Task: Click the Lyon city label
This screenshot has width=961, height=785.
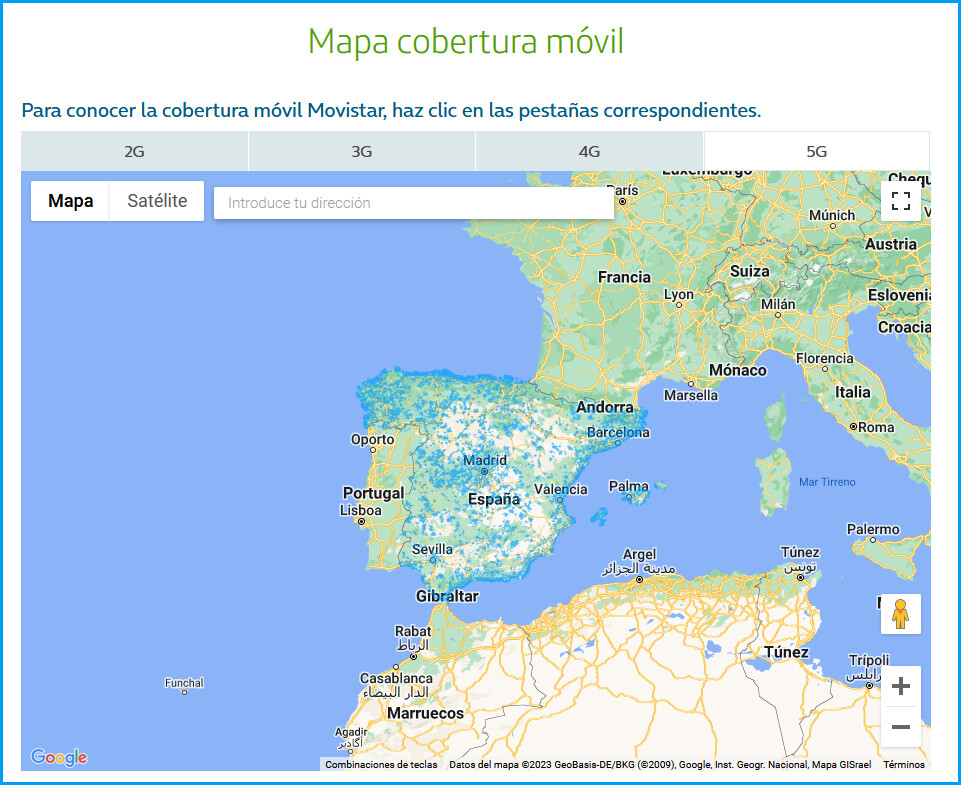Action: [678, 295]
